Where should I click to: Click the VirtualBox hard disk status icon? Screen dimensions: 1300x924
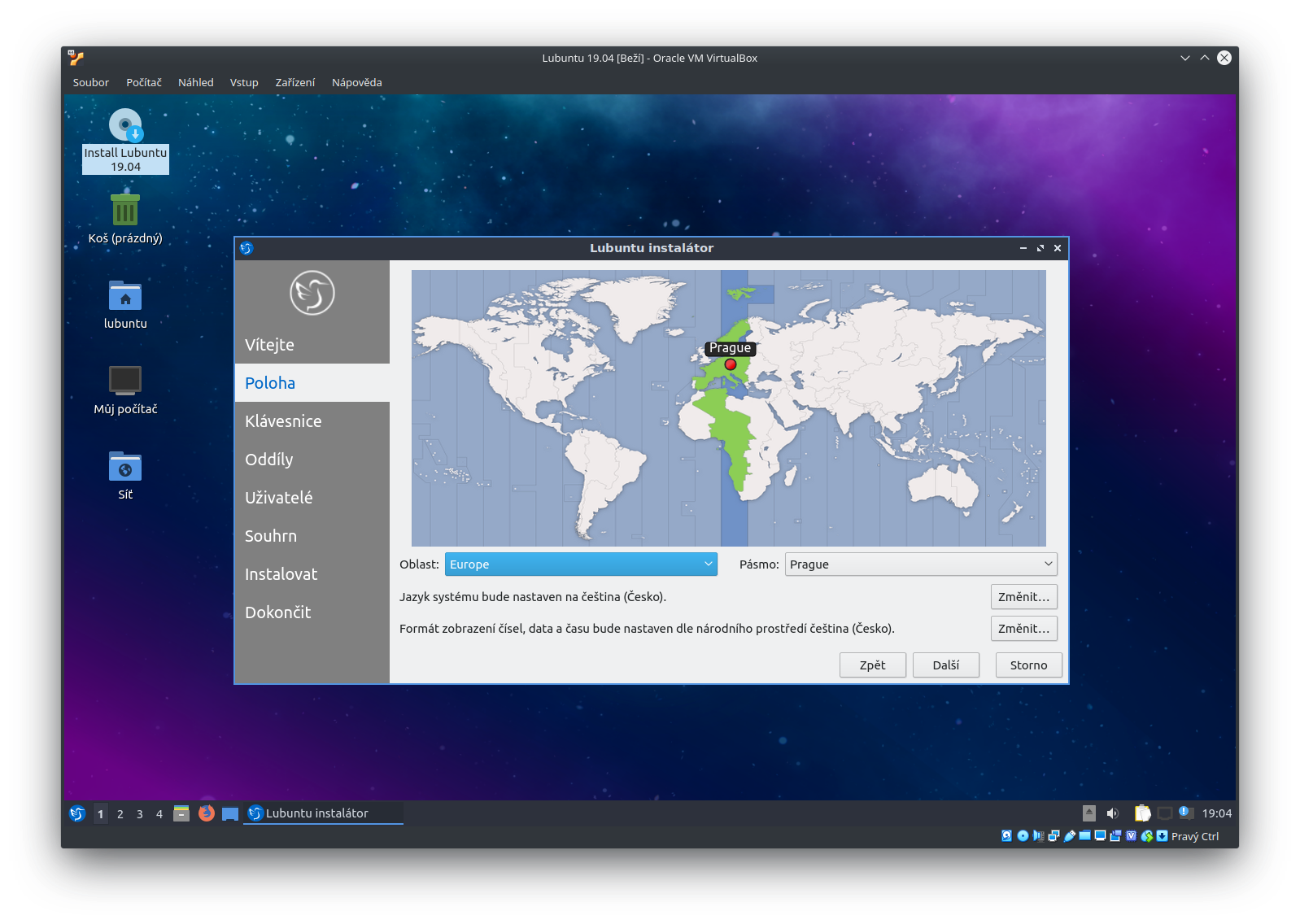coord(1006,836)
